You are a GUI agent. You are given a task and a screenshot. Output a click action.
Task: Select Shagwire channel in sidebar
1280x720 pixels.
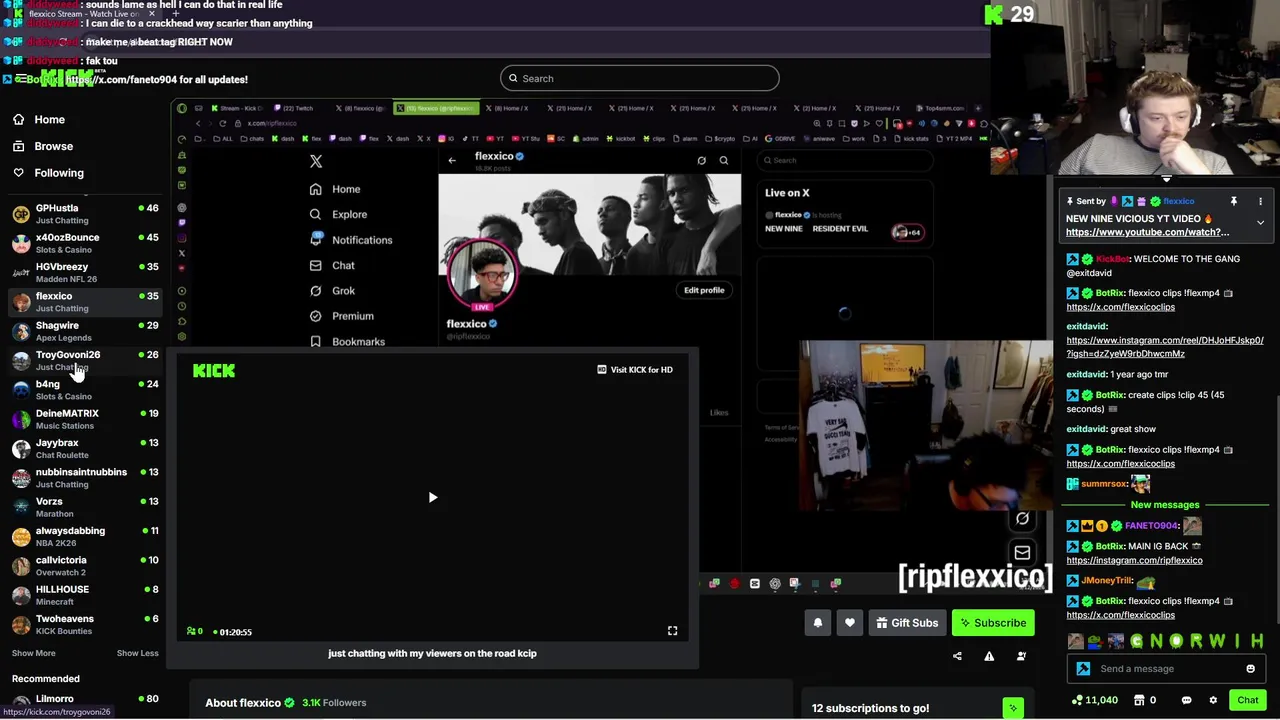85,331
